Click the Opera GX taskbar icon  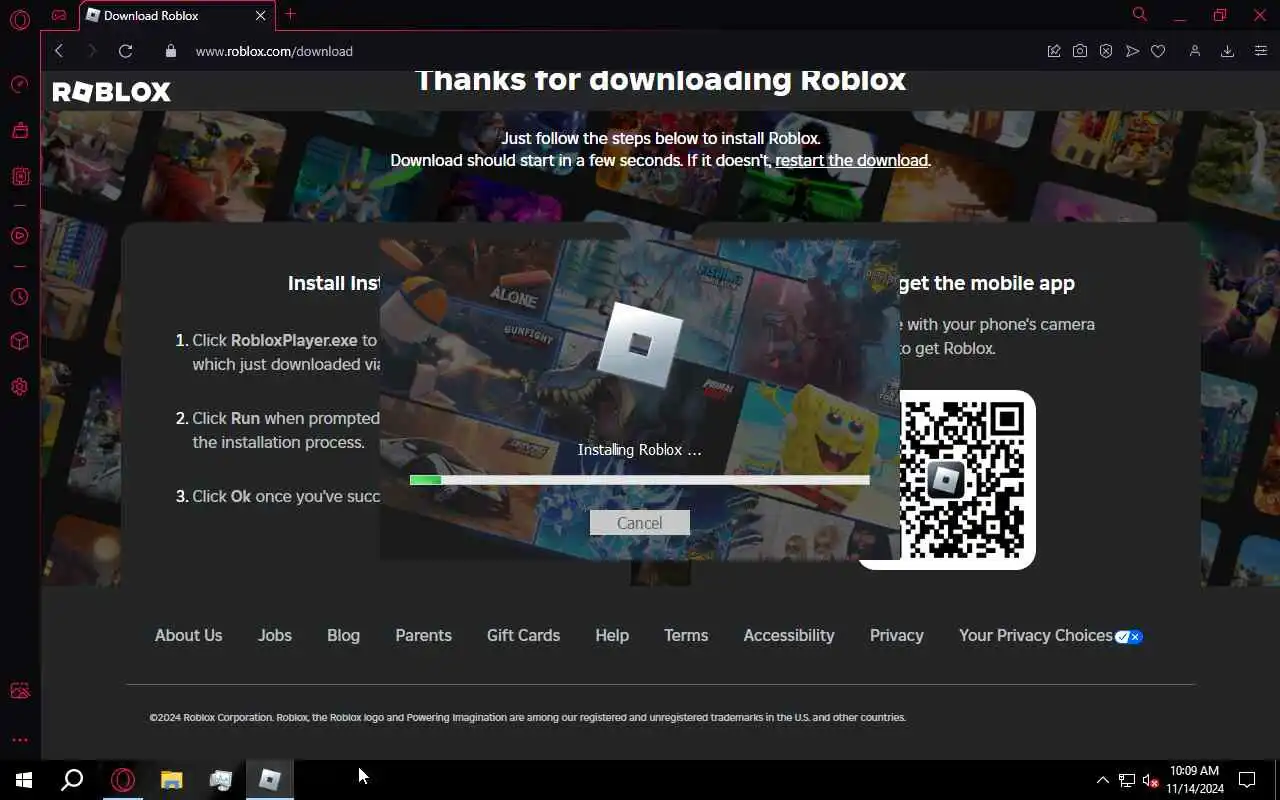click(122, 780)
